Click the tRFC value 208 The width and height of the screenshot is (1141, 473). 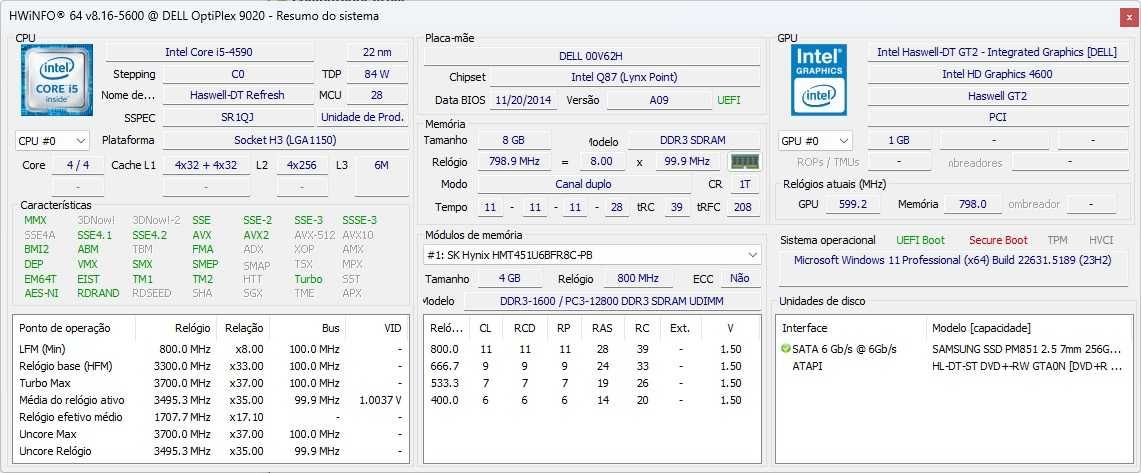click(x=742, y=207)
